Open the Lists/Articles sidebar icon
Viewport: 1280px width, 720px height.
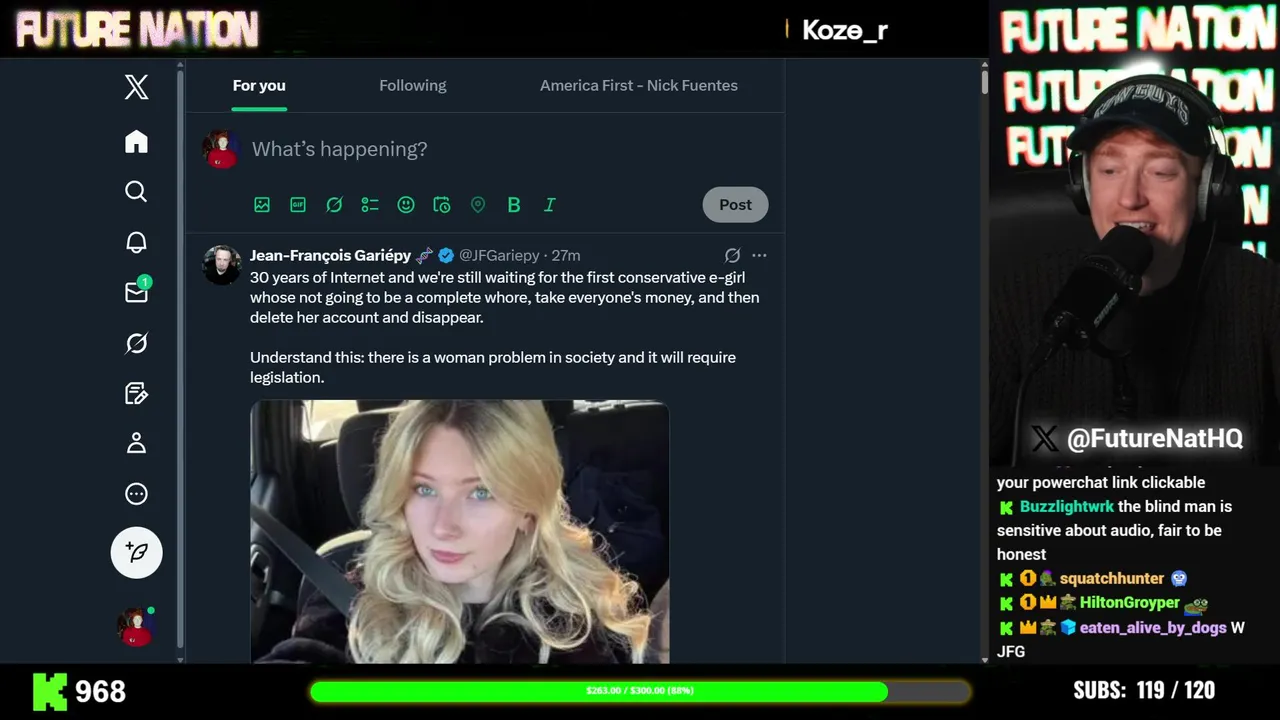[x=136, y=393]
